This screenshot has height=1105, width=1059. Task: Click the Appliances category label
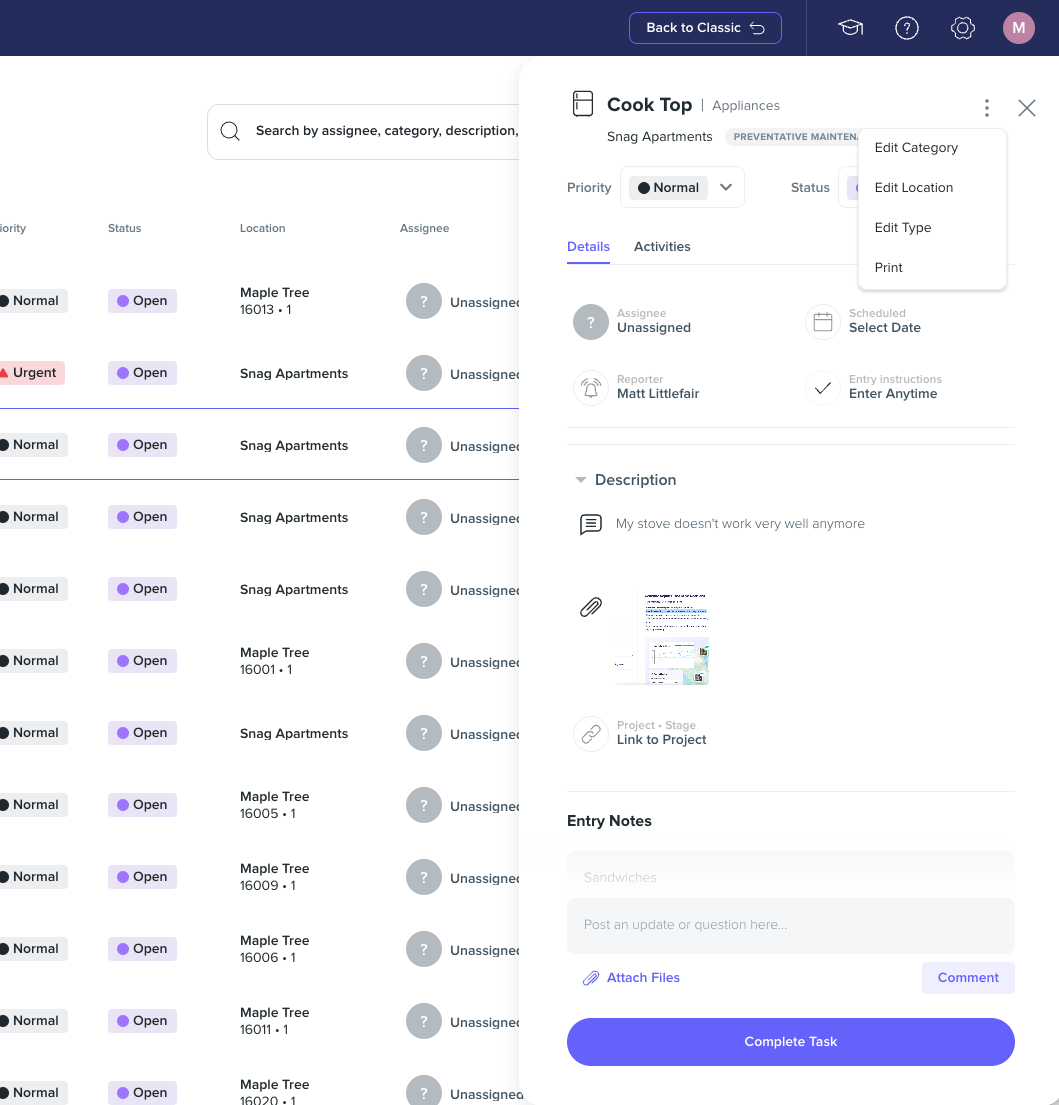pyautogui.click(x=745, y=106)
